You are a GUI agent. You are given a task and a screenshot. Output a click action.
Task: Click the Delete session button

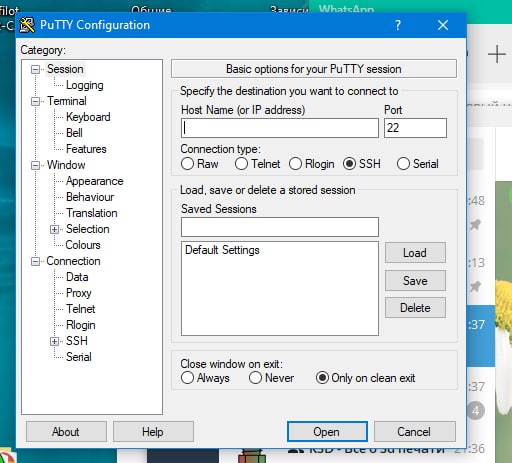(x=415, y=308)
